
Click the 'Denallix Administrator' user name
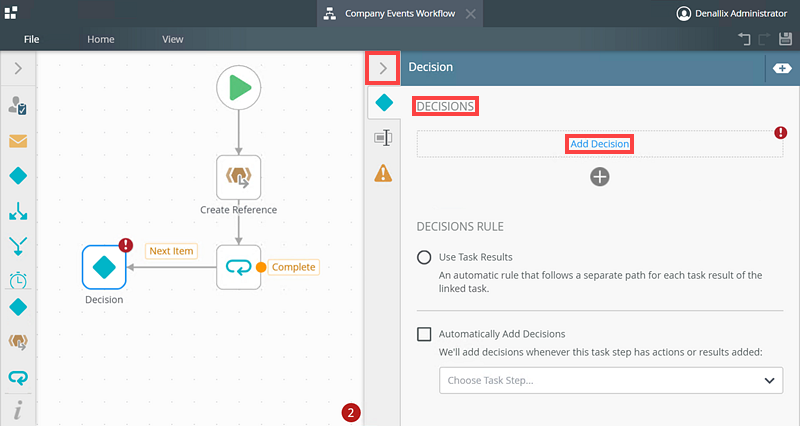[741, 14]
